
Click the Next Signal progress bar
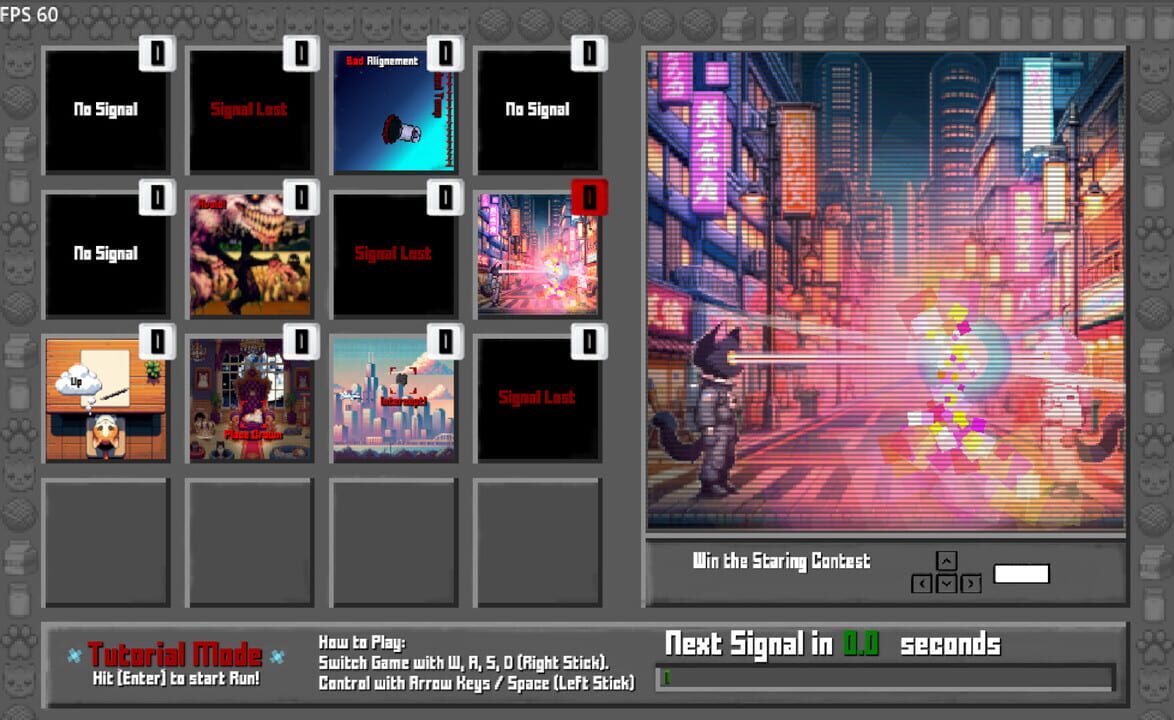[885, 678]
